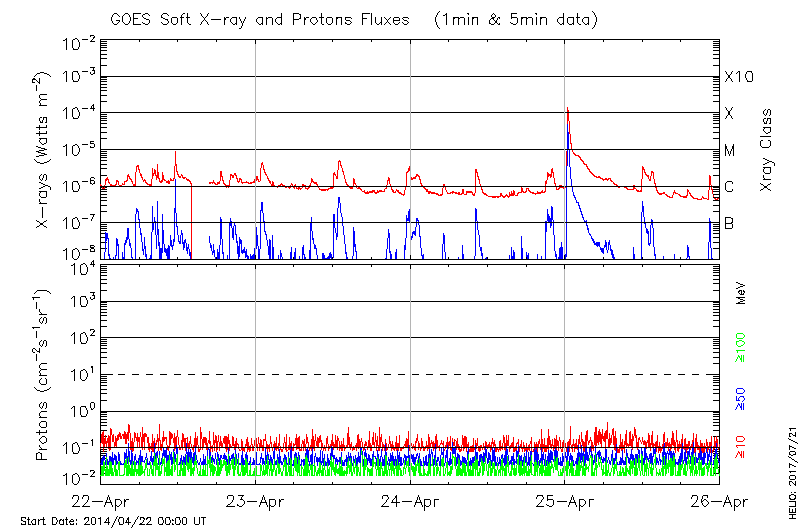800x530 pixels.
Task: Click the 'B' X-ray class label
Action: (729, 223)
